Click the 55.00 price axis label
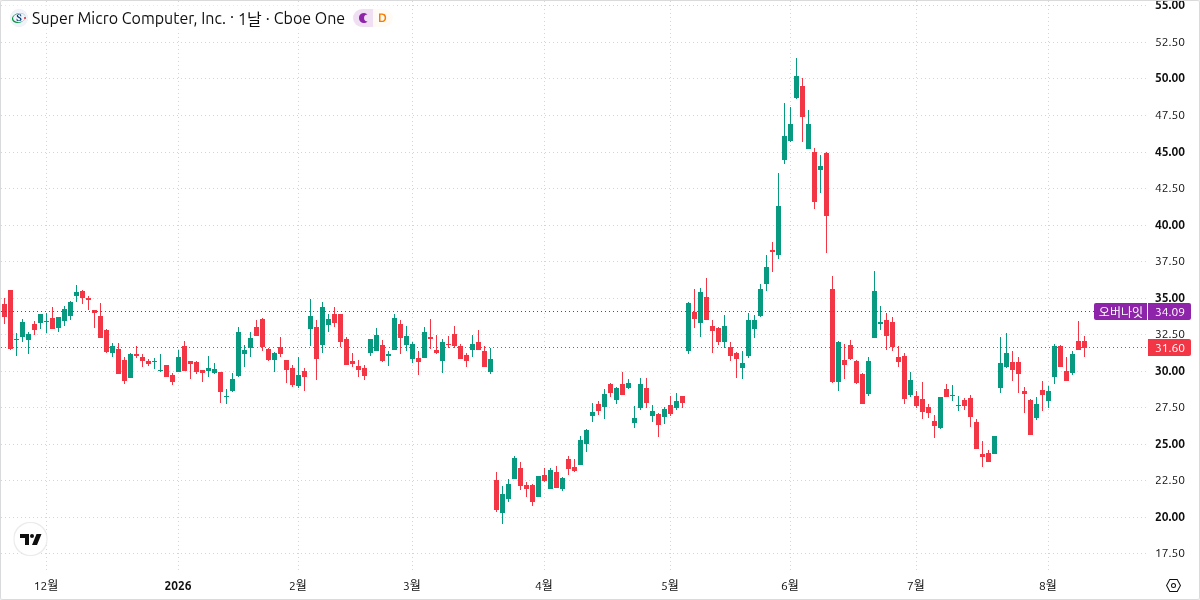The height and width of the screenshot is (600, 1200). click(x=1169, y=6)
